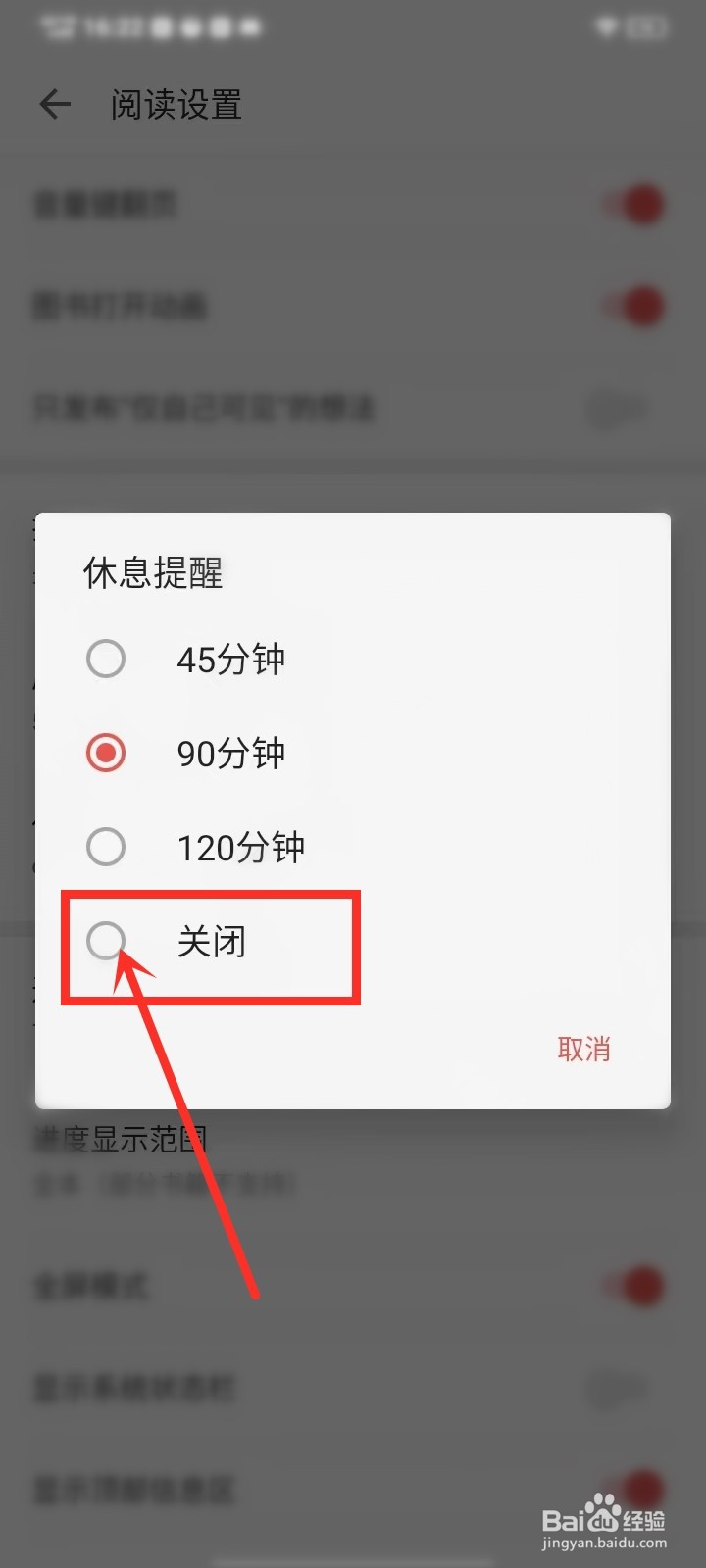Toggle the second red switch below the title
Screen dimensions: 706x1568
click(633, 306)
